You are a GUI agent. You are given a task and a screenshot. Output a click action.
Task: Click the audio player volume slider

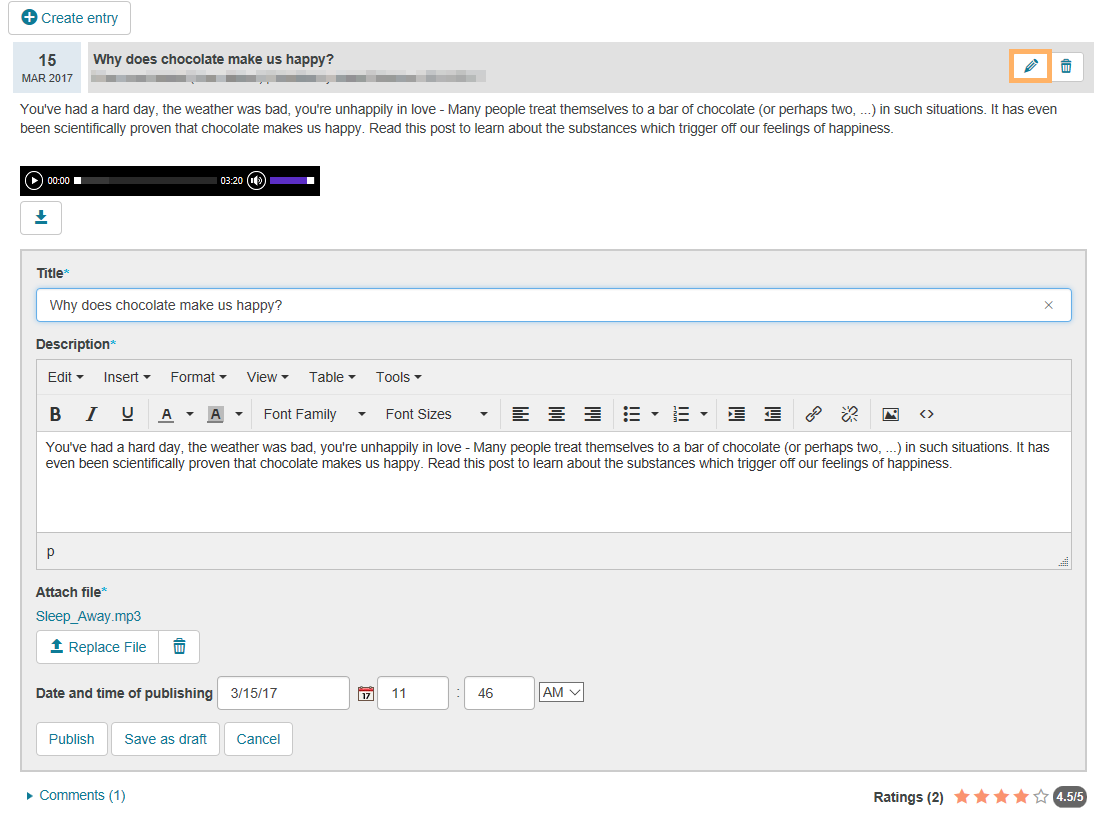(x=292, y=181)
